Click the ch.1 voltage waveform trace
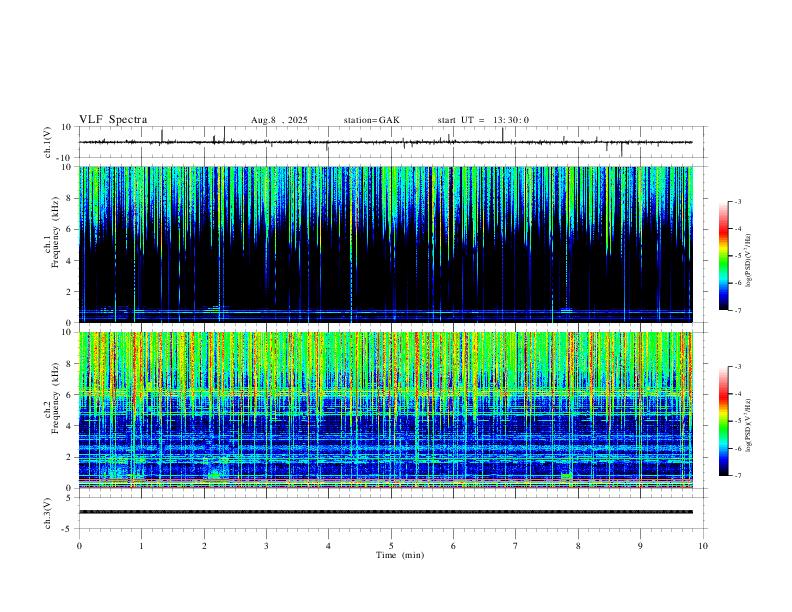Screen dimensions: 792x612 [x=385, y=142]
